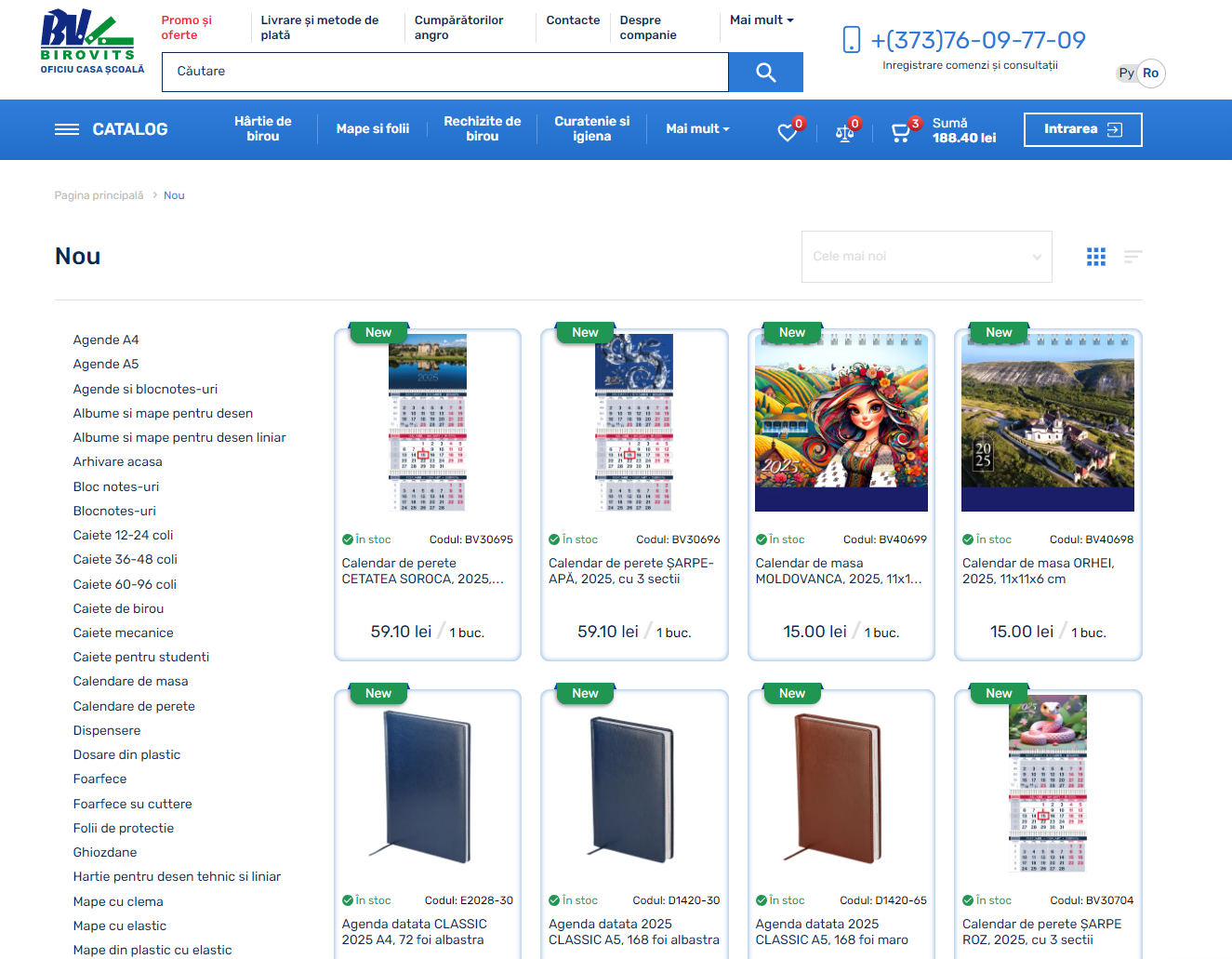Open MOLDOVANCA desk calendar image
Screen dimensions: 1232x959
click(x=841, y=423)
